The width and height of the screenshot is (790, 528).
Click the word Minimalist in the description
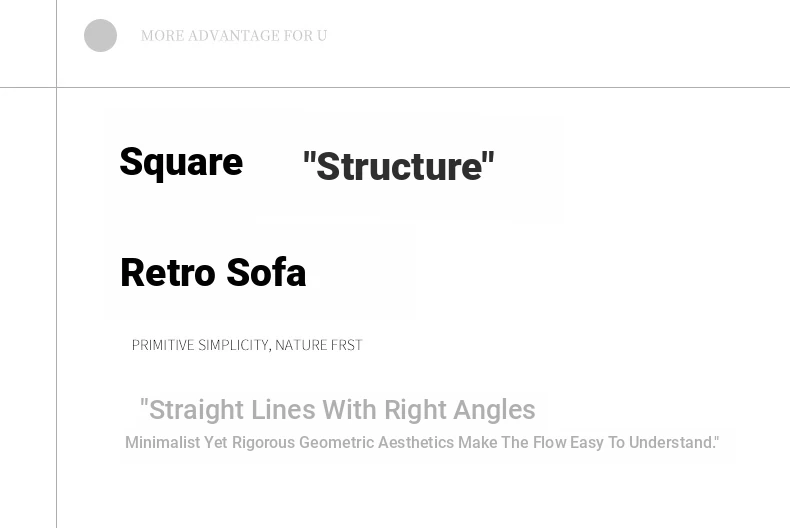click(162, 443)
